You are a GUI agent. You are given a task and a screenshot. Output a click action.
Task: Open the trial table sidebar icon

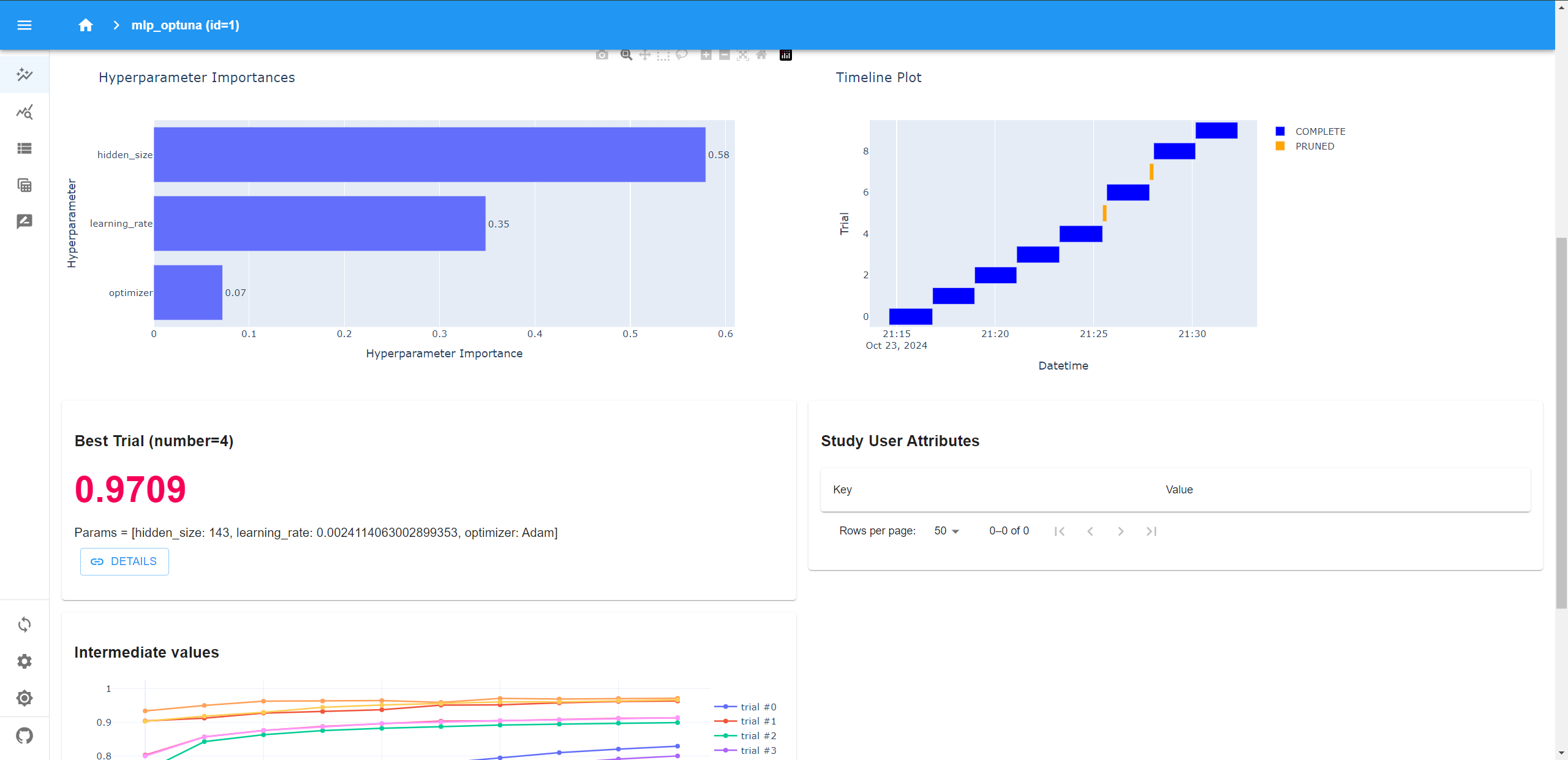click(24, 185)
